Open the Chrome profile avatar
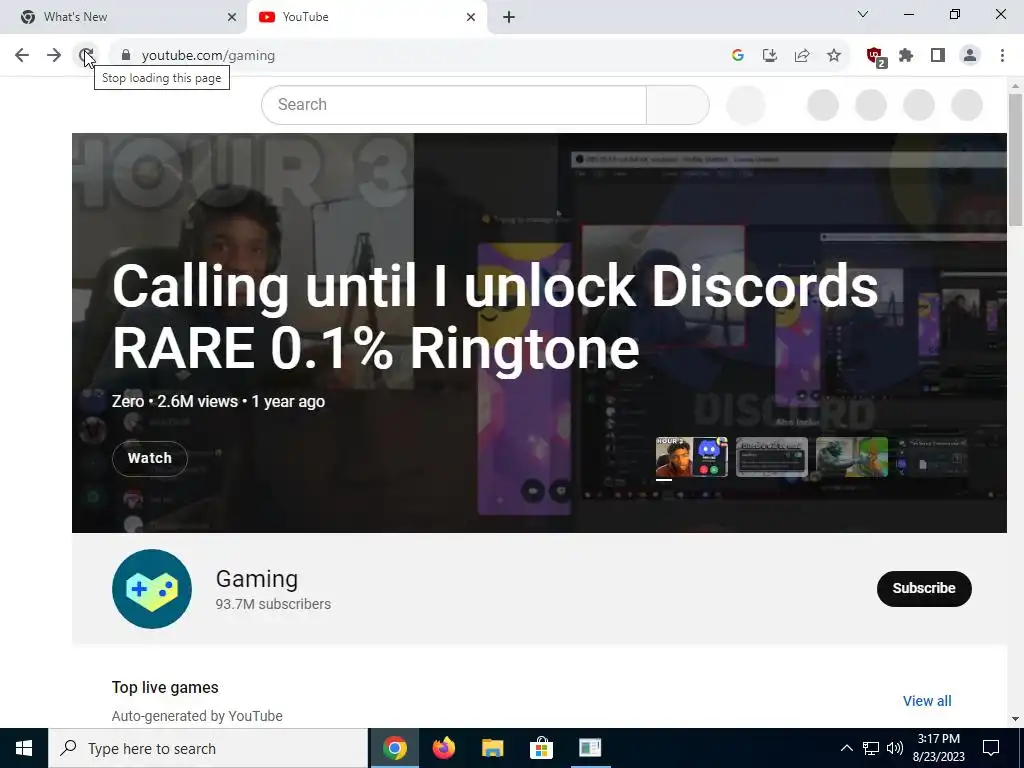The image size is (1024, 768). click(970, 56)
